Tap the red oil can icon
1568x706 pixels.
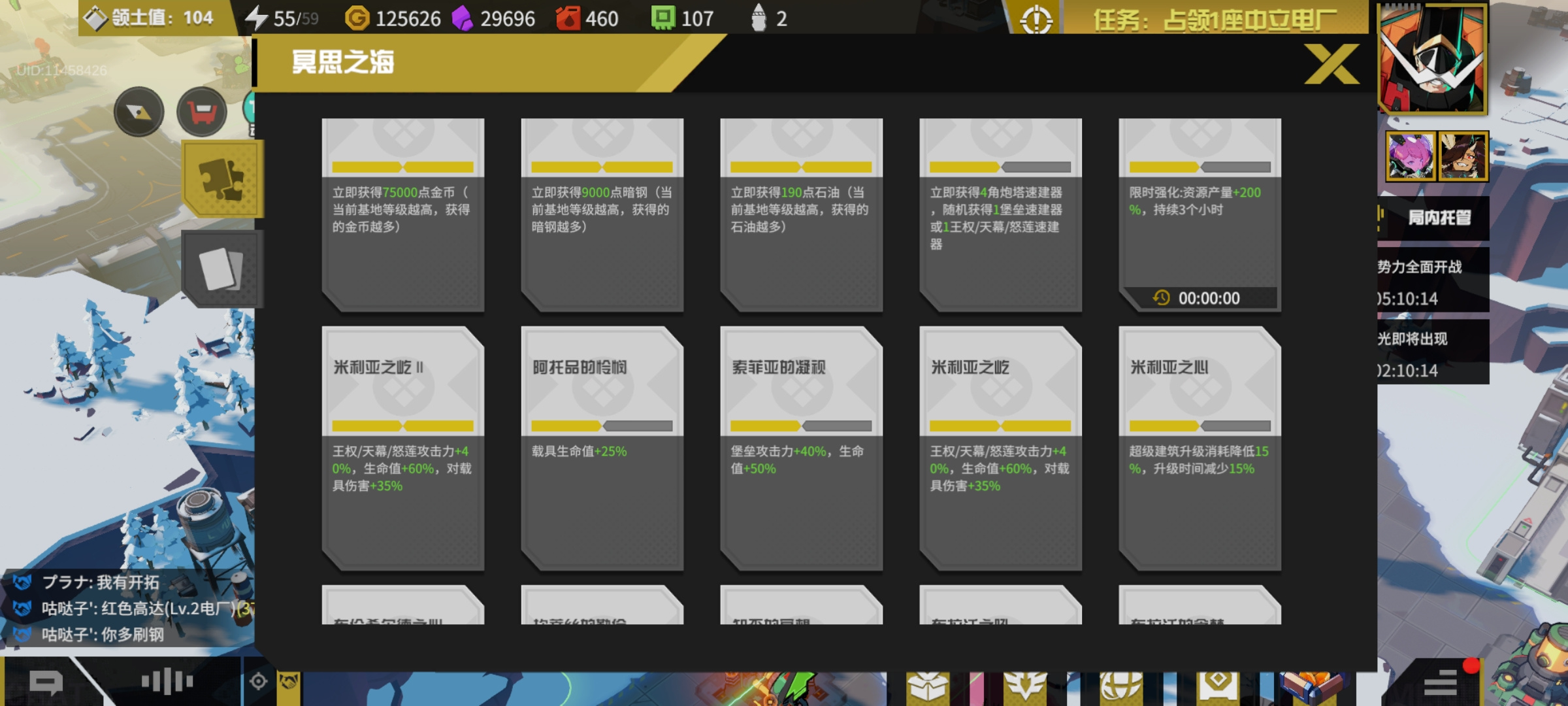coord(568,18)
